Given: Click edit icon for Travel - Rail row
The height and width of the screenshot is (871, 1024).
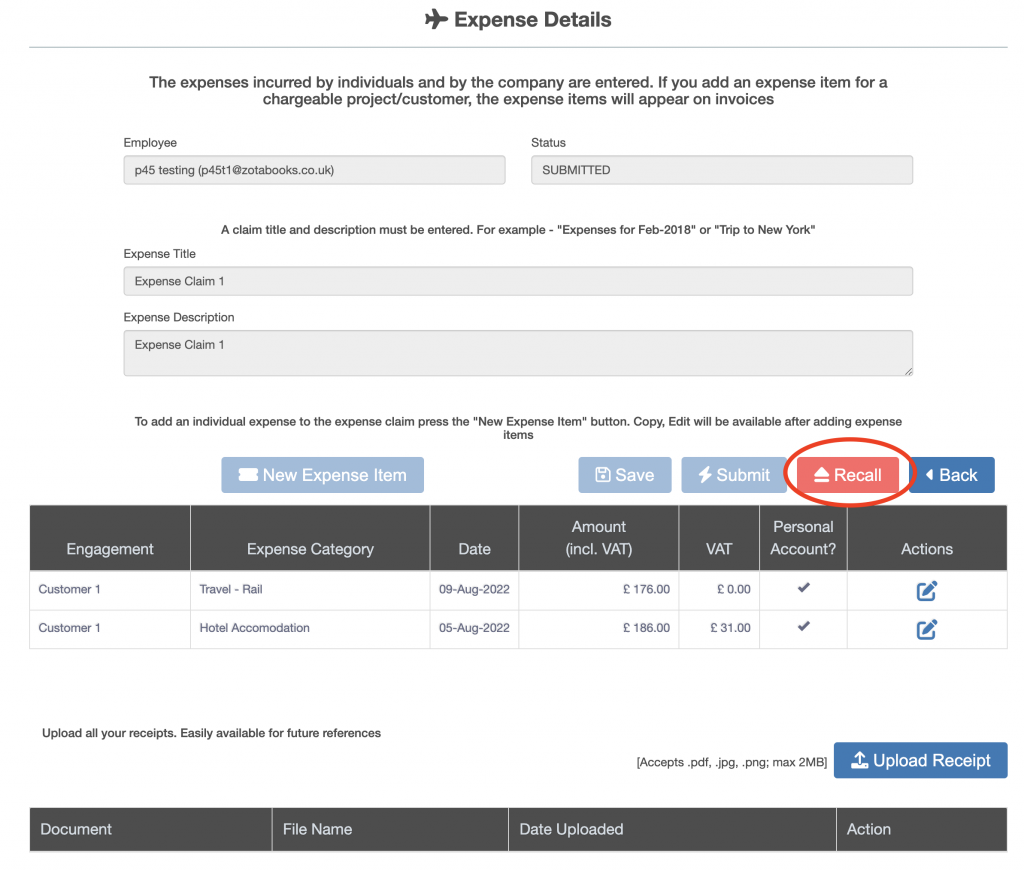Looking at the screenshot, I should (926, 590).
